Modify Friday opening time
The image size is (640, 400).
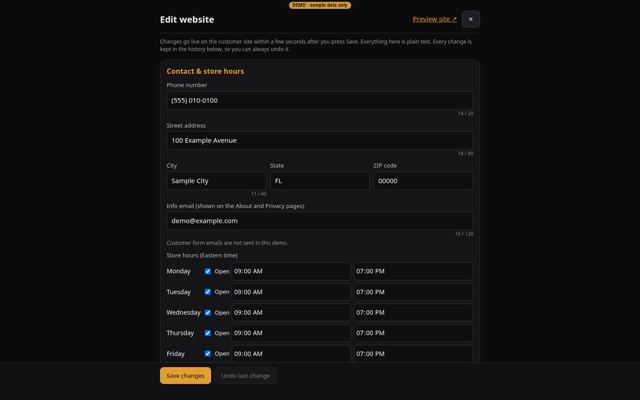click(x=291, y=354)
